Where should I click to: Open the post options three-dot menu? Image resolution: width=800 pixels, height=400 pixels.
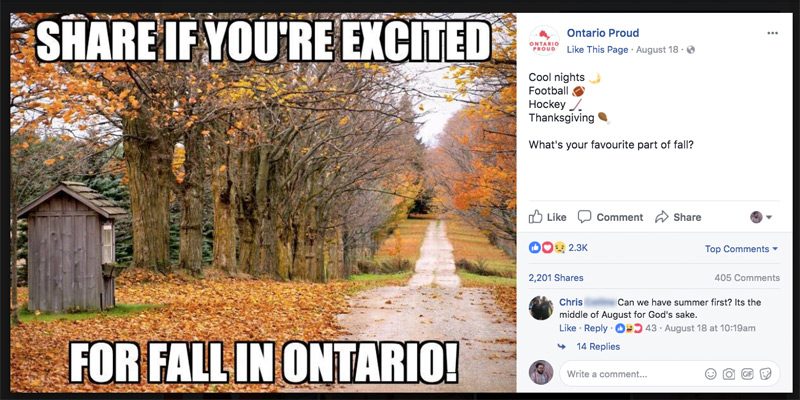point(772,33)
